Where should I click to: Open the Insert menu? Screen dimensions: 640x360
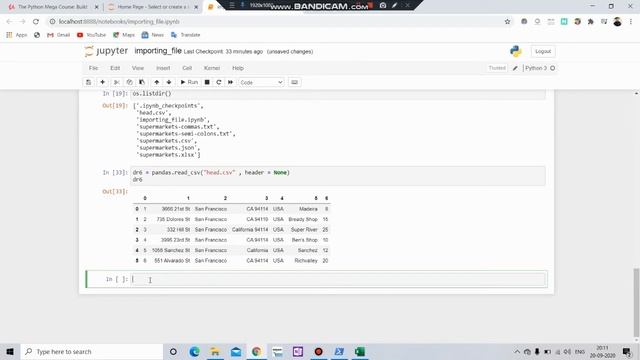(x=163, y=68)
